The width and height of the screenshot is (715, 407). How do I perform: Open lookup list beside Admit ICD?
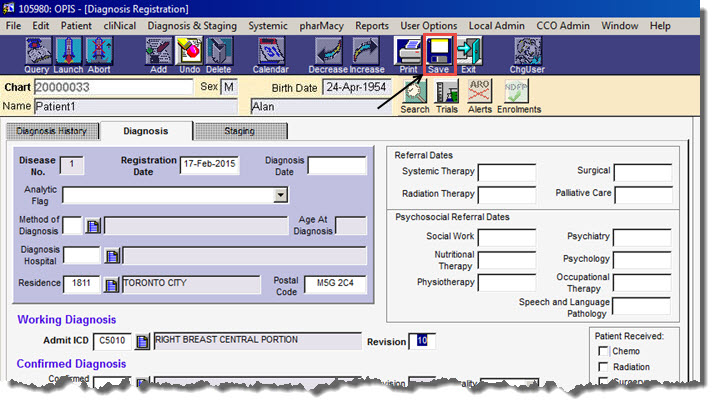(x=143, y=342)
